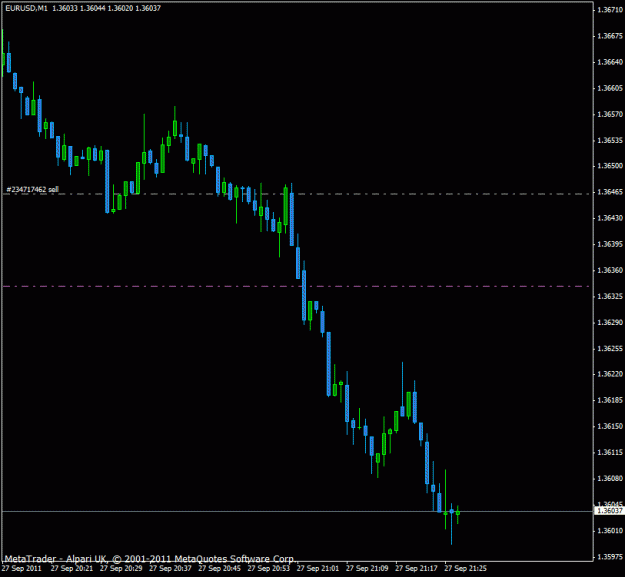625x577 pixels.
Task: Click price scale label 1.36220
Action: tap(610, 374)
